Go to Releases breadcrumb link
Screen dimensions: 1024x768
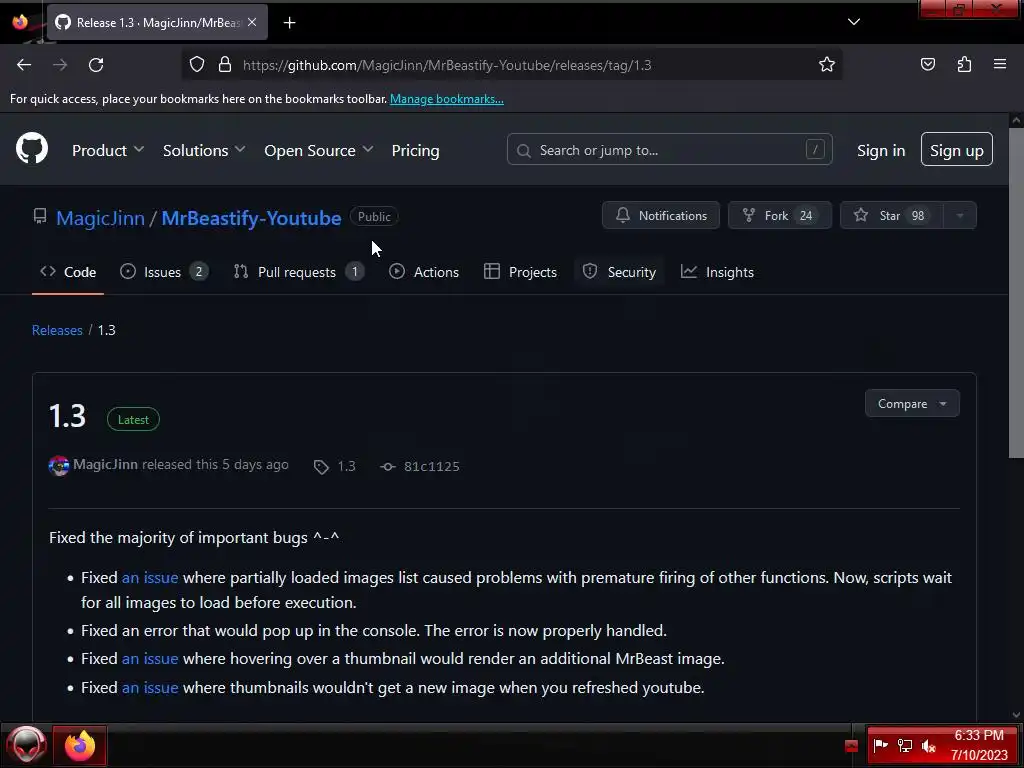click(x=57, y=330)
